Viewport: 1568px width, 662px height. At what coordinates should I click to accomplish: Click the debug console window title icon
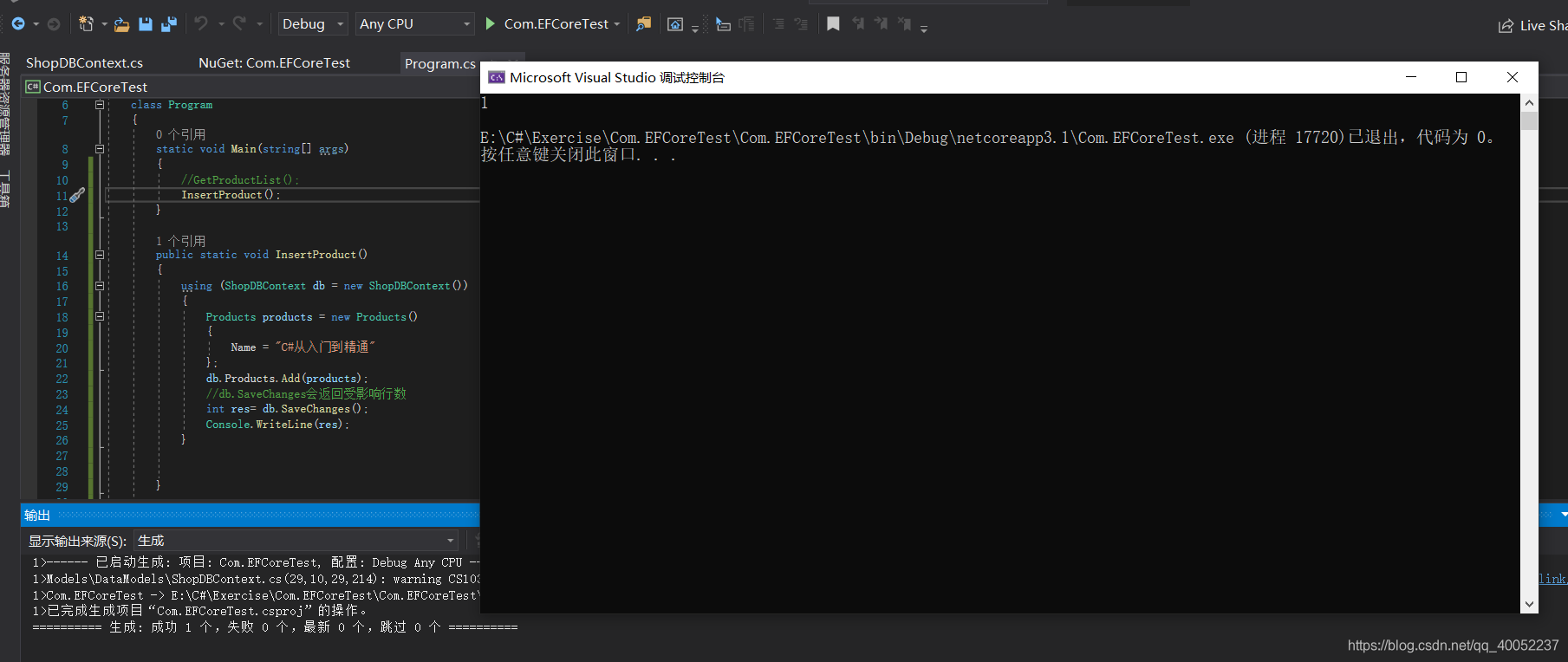[x=497, y=77]
